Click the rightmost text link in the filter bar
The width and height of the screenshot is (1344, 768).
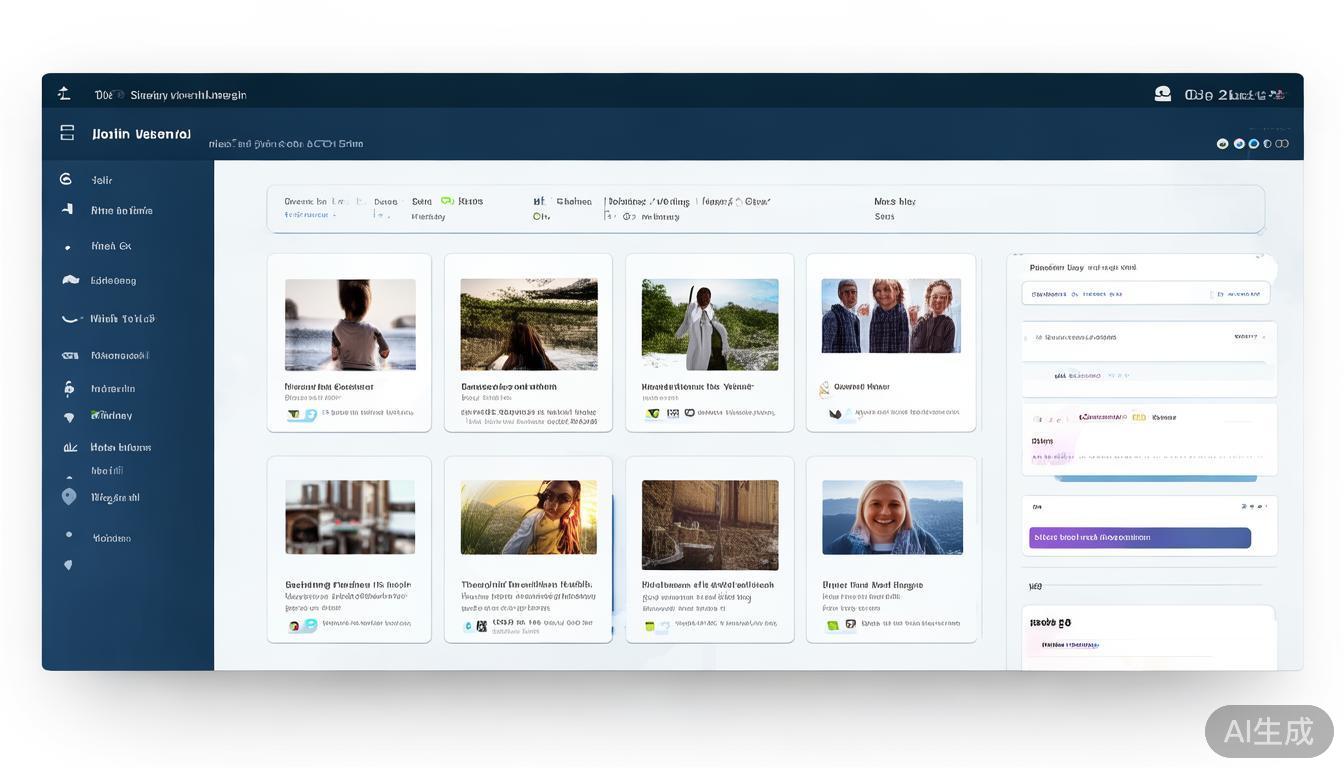894,202
